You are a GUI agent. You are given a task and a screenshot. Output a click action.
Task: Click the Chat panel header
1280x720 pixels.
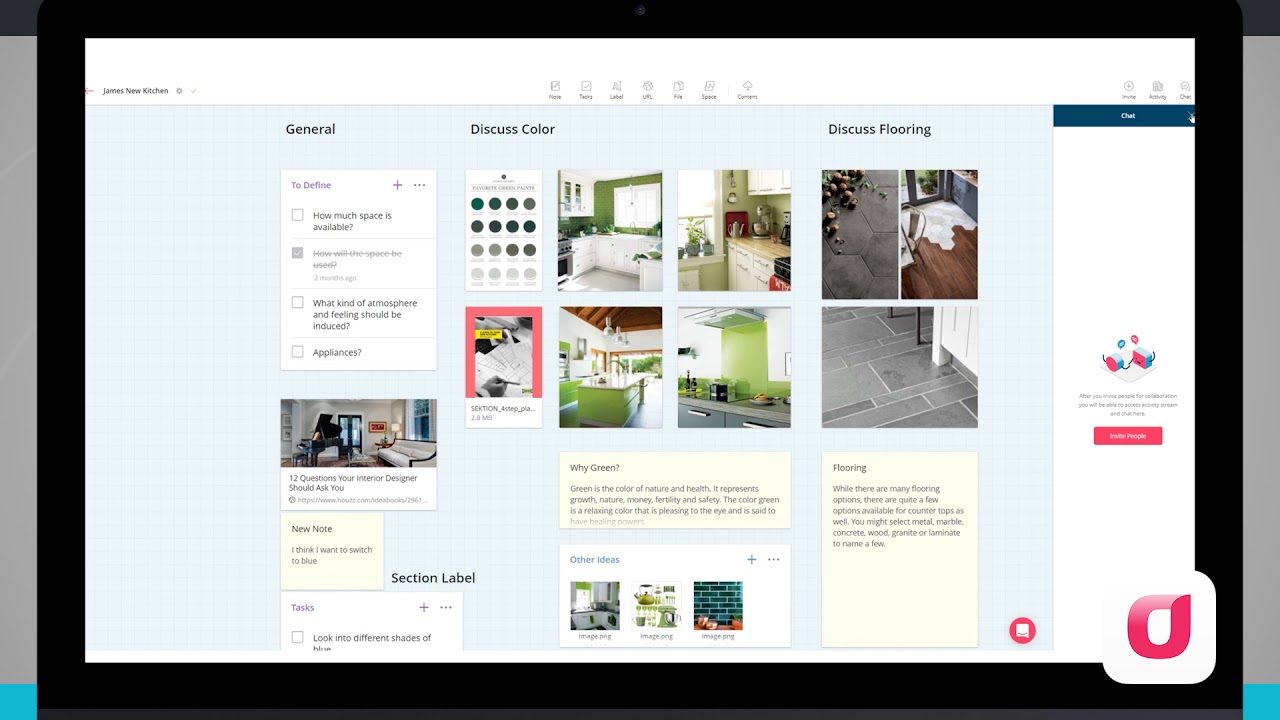pos(1124,116)
